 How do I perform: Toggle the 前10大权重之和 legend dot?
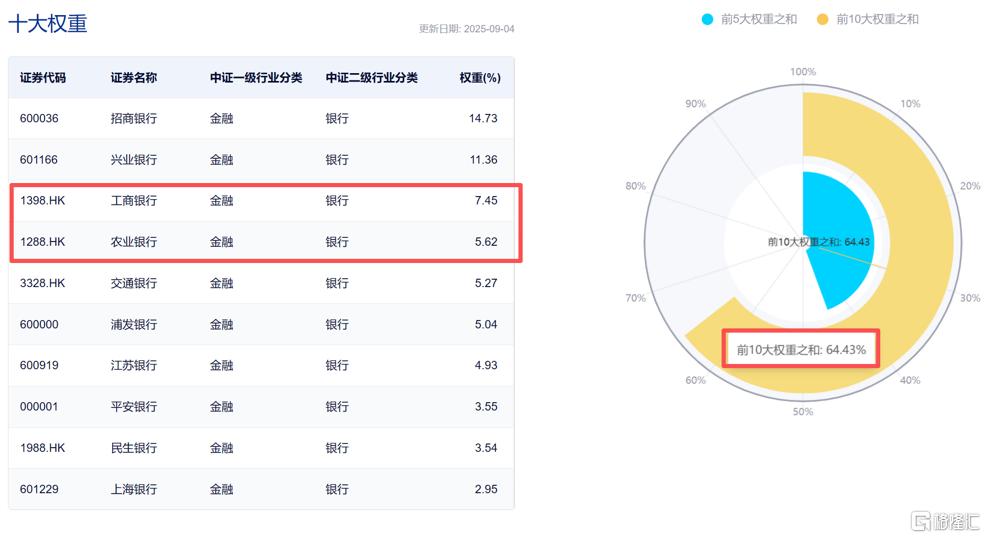[x=823, y=19]
